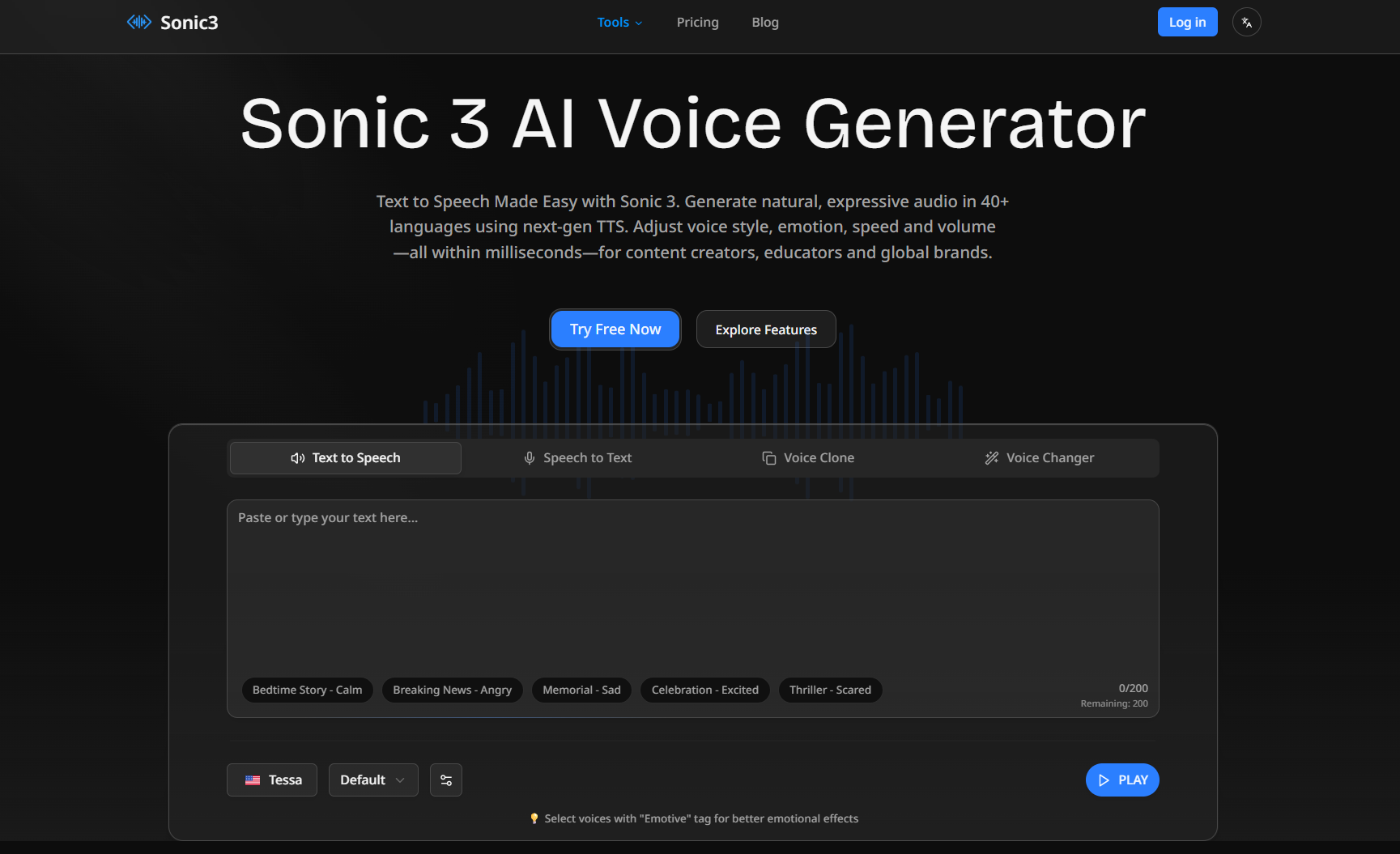
Task: Click the play triangle icon in PLAY button
Action: [x=1104, y=780]
